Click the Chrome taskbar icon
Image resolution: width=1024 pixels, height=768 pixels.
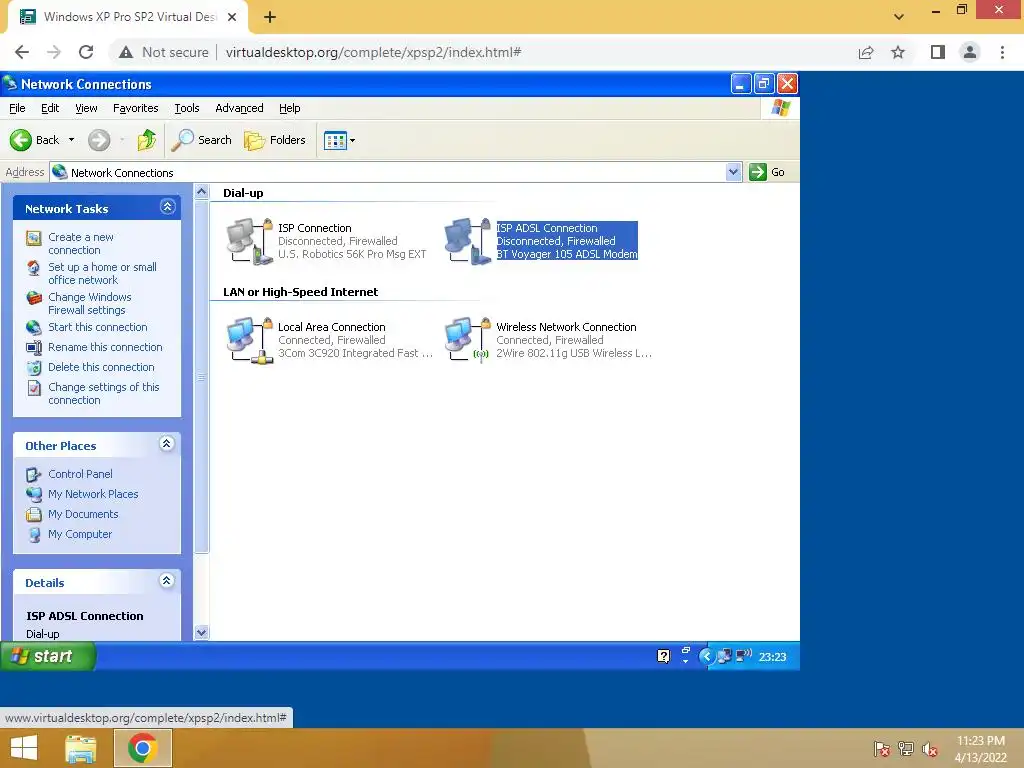coord(142,748)
